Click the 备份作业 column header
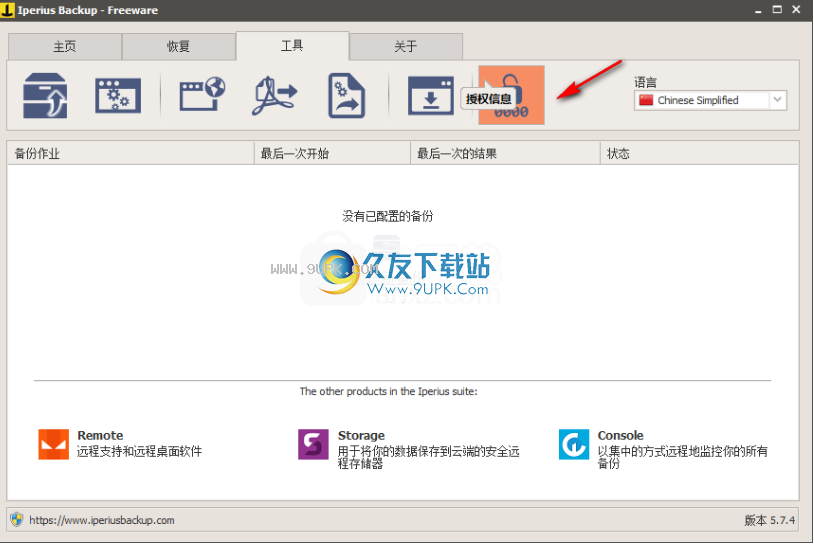The width and height of the screenshot is (814, 544). point(130,153)
